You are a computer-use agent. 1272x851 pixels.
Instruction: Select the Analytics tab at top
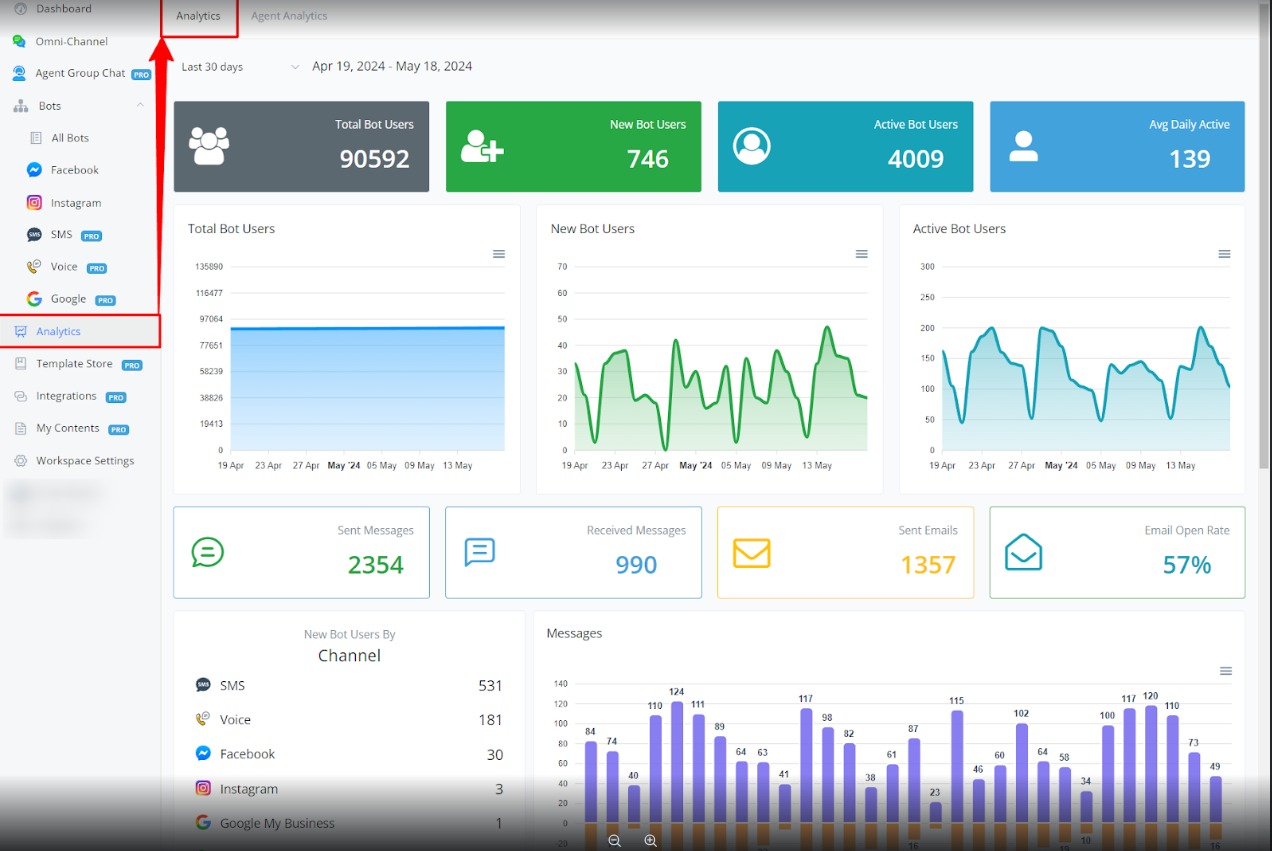click(x=198, y=16)
